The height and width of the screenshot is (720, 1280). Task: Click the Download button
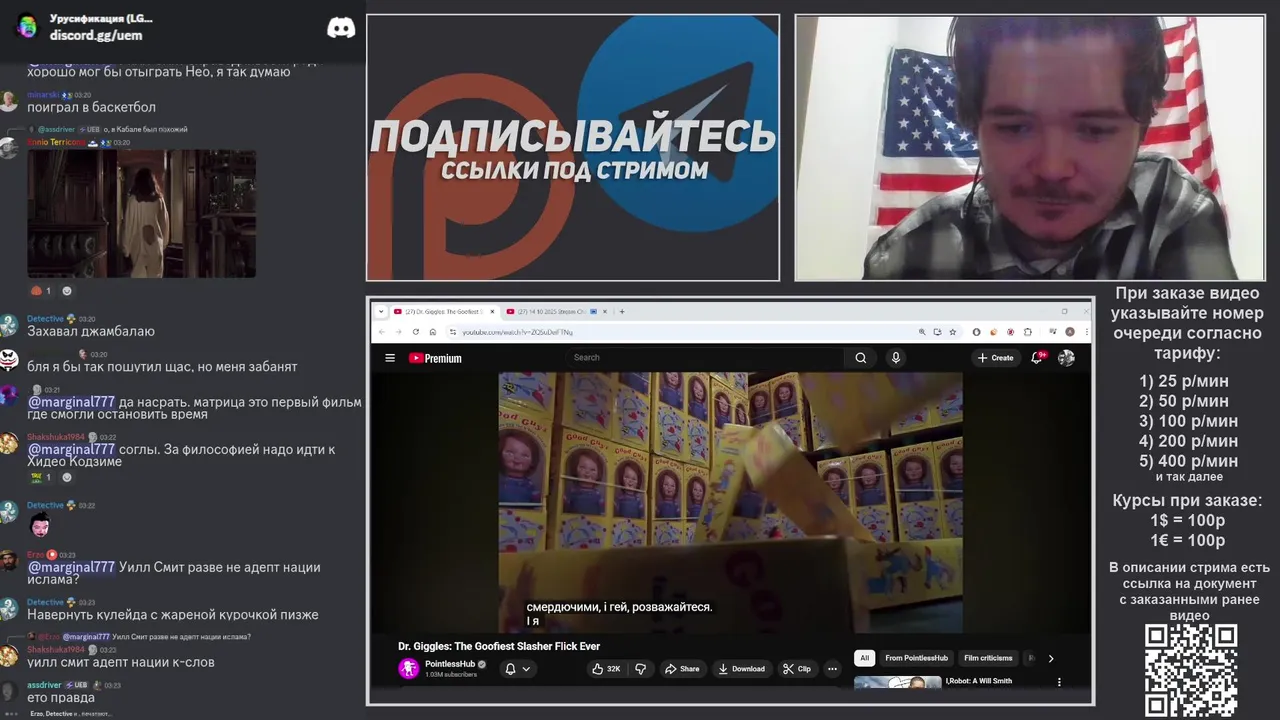click(x=741, y=669)
